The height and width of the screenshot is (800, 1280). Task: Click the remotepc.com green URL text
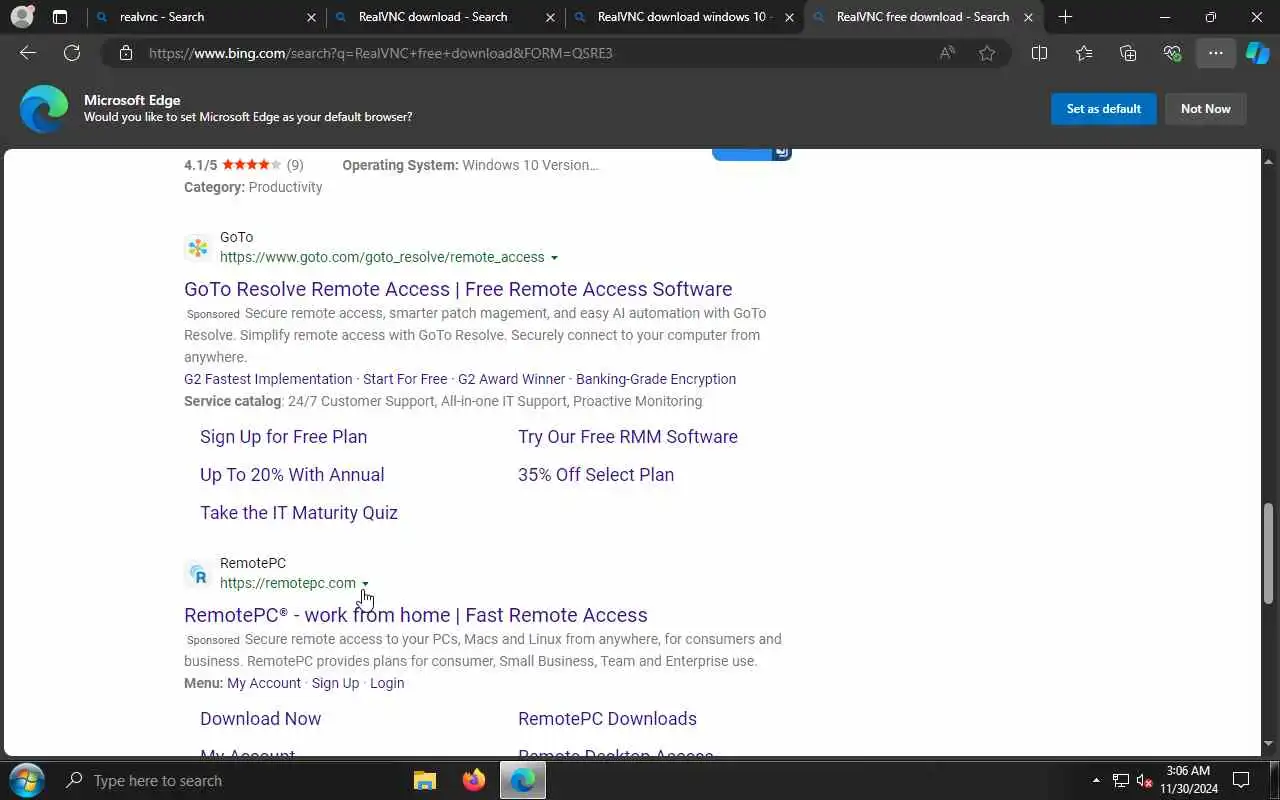[x=288, y=583]
